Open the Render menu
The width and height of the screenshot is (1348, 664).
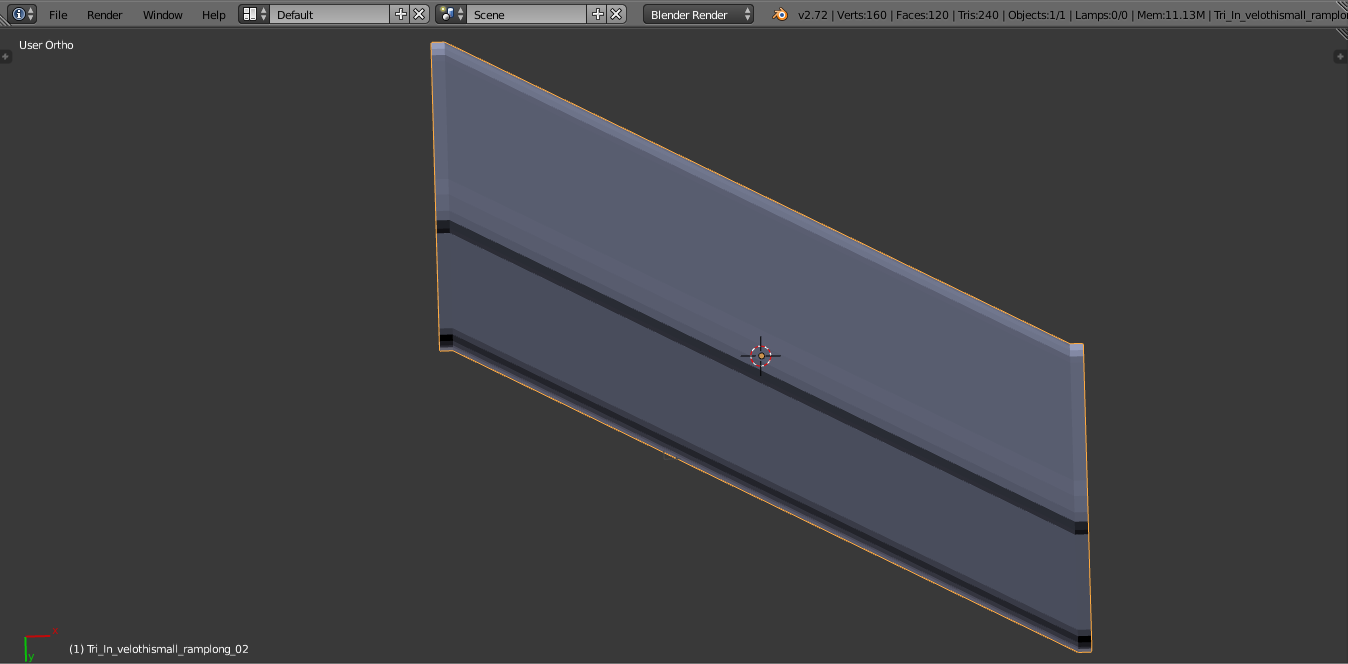105,15
